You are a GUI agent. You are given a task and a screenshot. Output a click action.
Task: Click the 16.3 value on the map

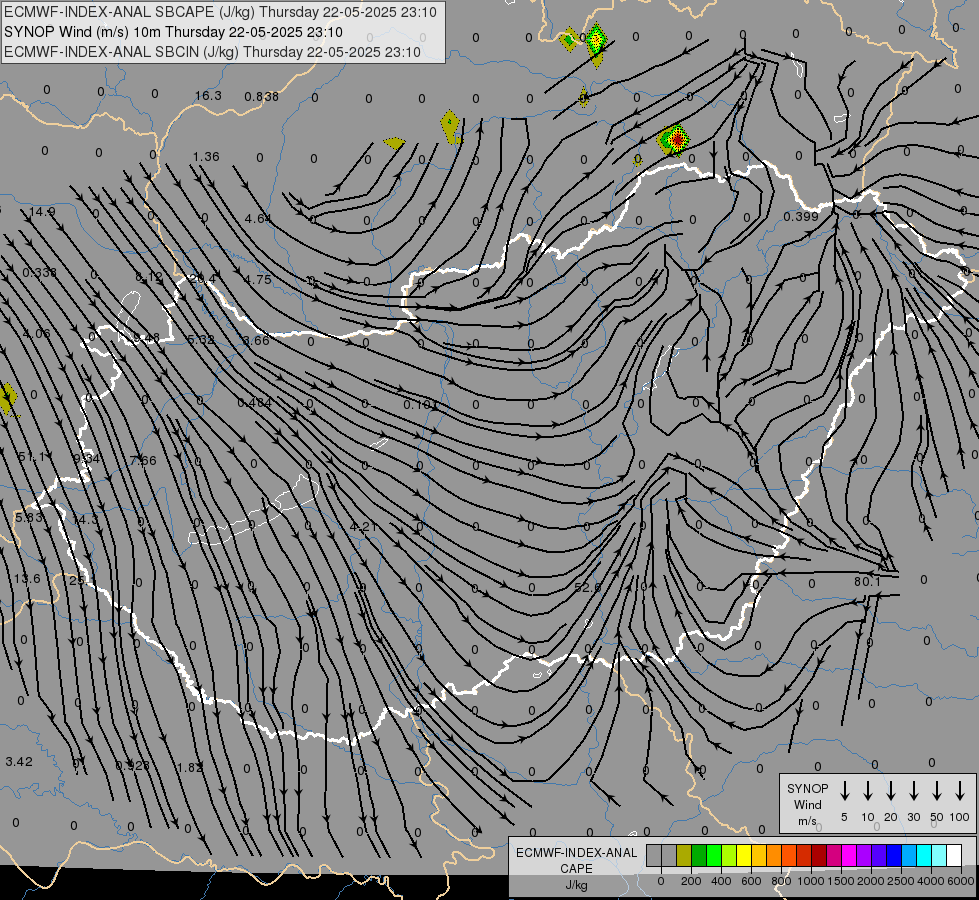coord(208,96)
